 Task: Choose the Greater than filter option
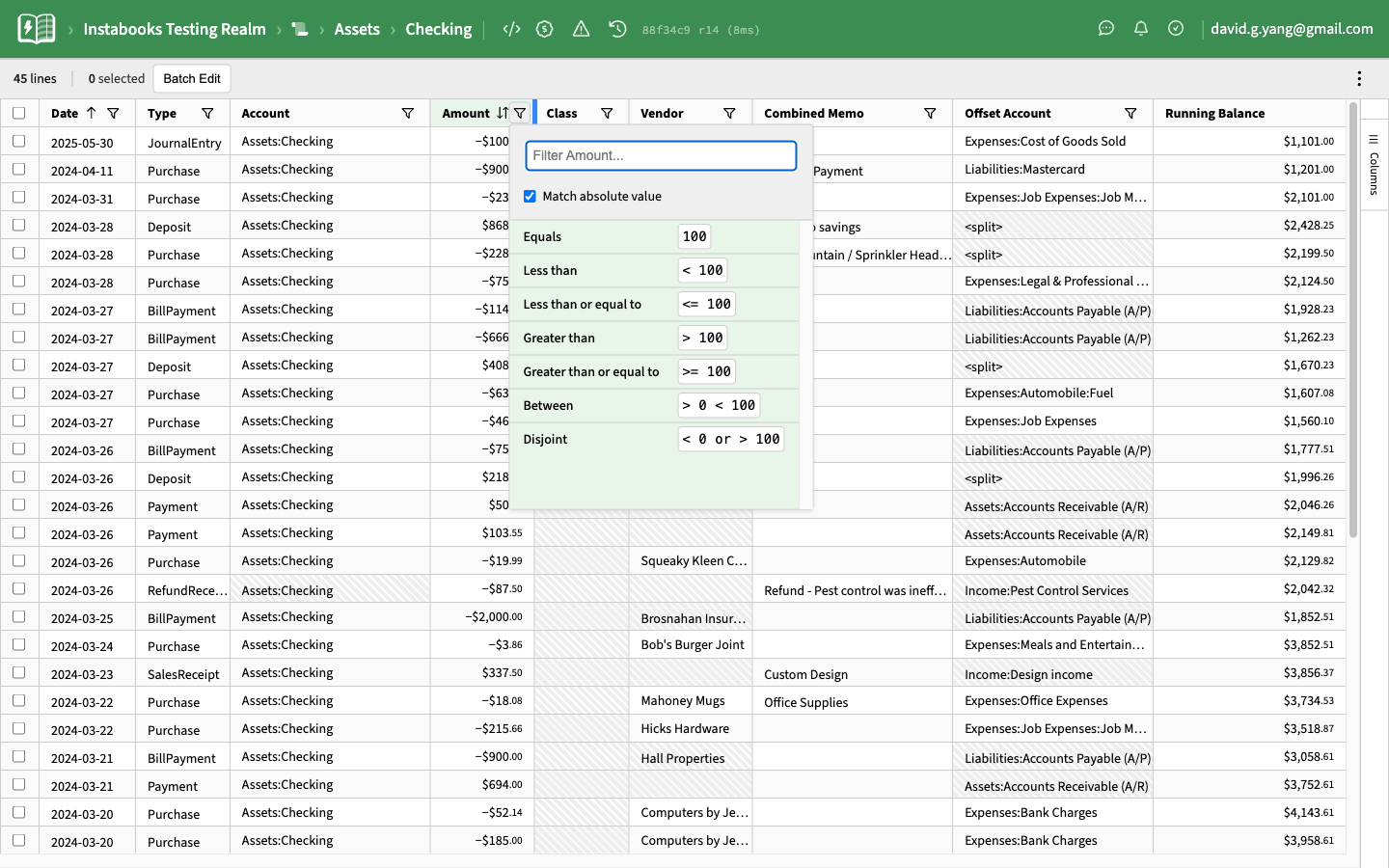(x=654, y=338)
